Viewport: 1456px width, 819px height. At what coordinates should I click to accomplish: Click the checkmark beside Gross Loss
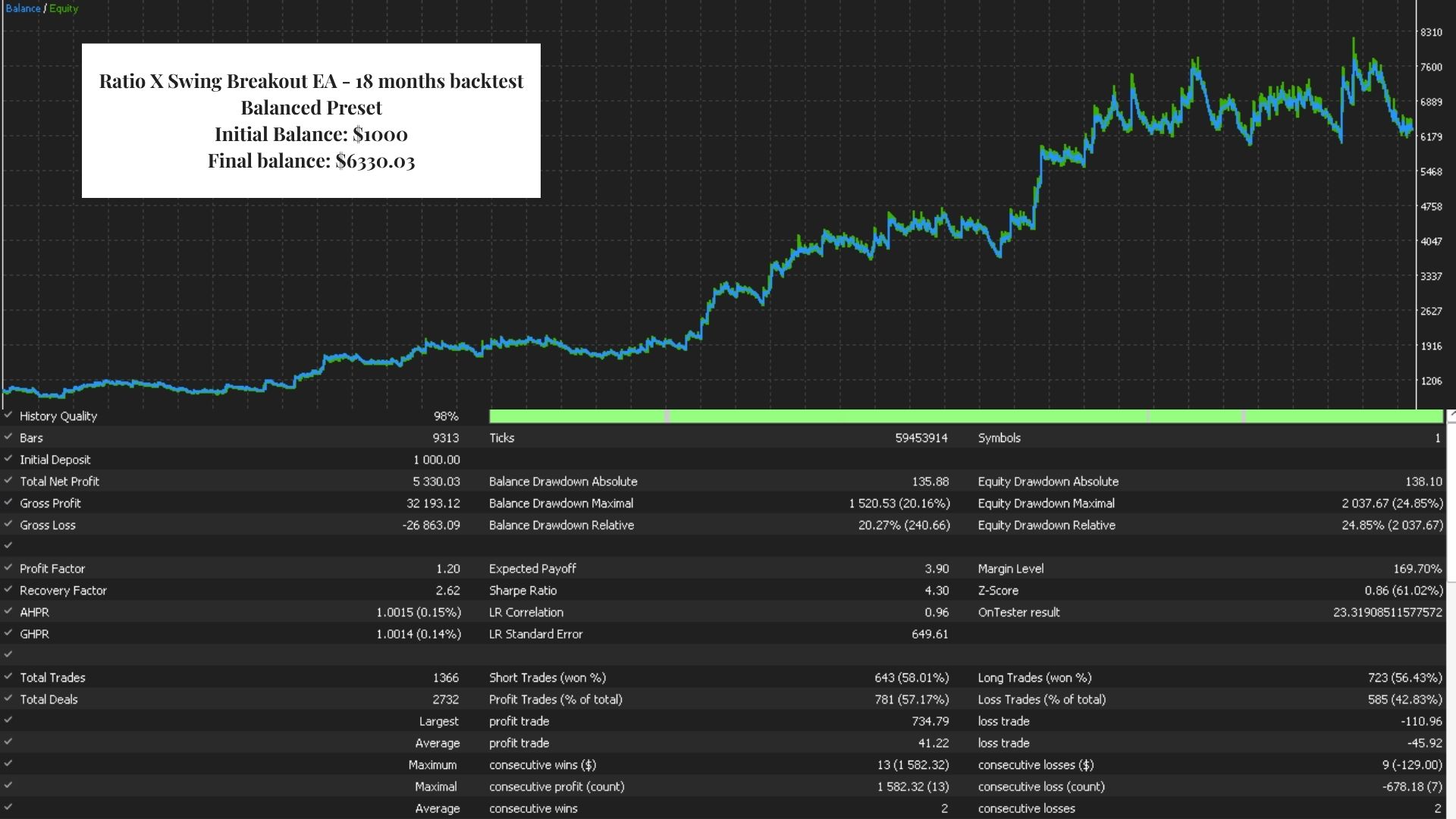tap(8, 524)
